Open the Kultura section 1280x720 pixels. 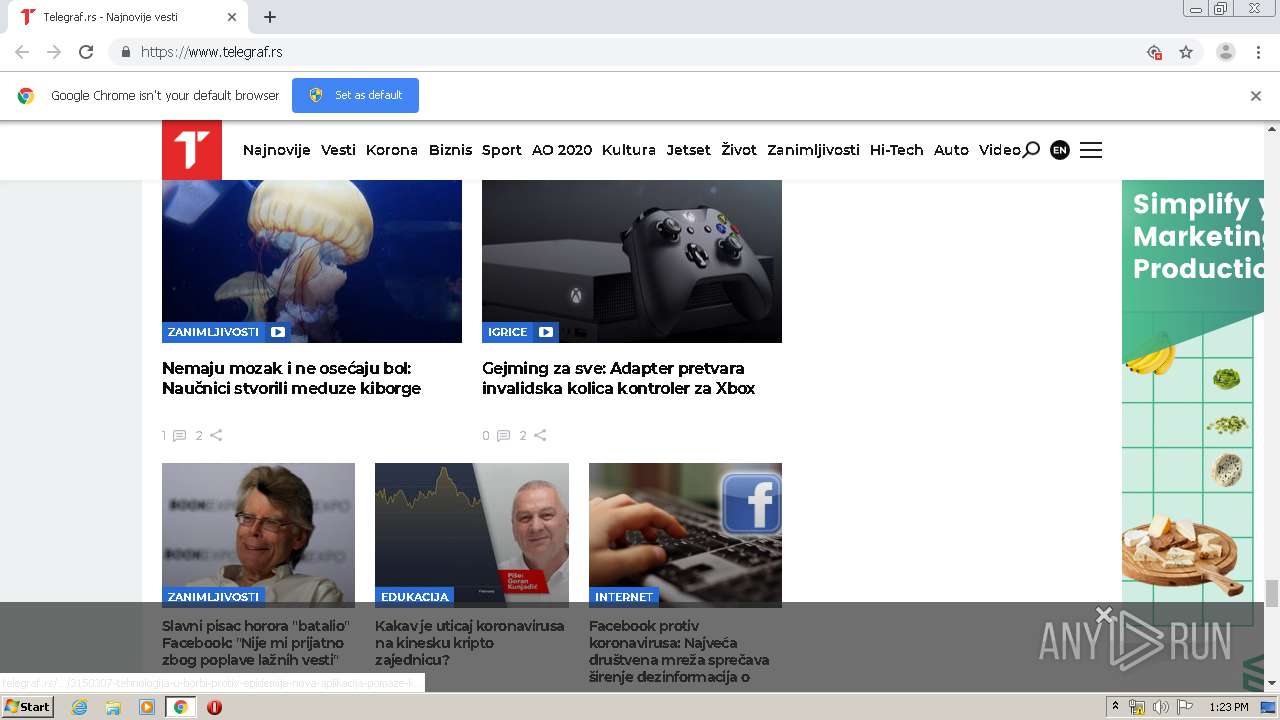629,150
